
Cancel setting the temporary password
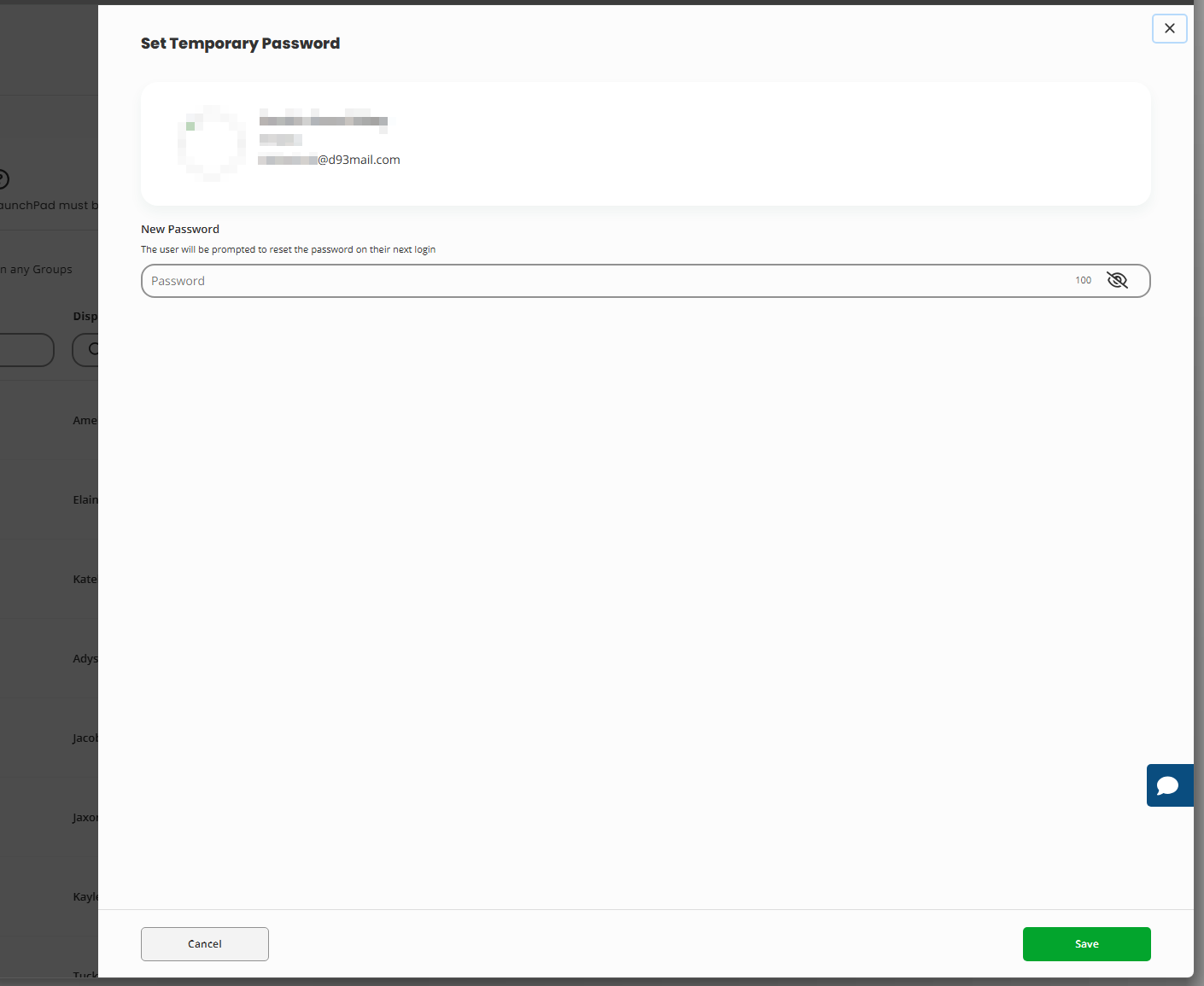[x=205, y=943]
